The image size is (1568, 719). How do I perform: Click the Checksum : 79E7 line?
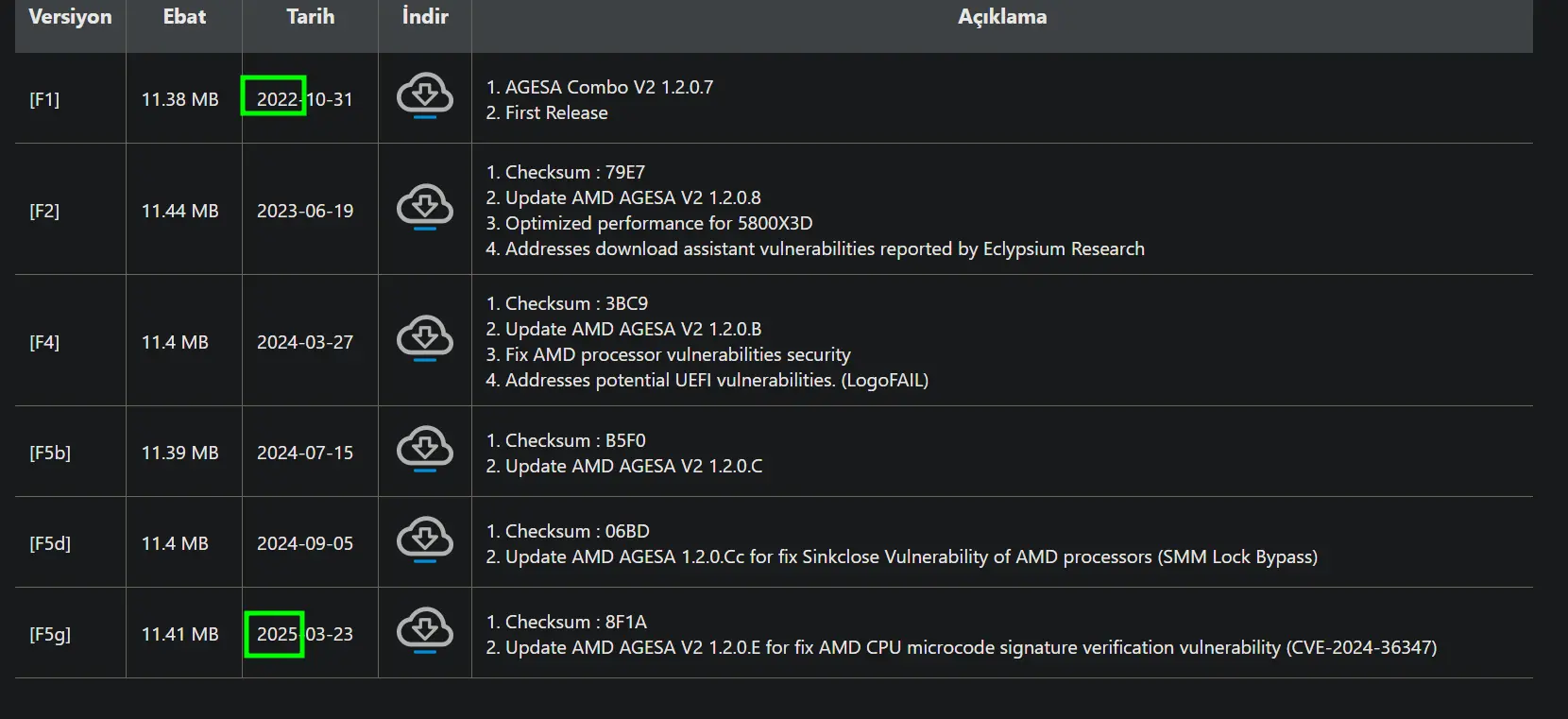coord(566,172)
